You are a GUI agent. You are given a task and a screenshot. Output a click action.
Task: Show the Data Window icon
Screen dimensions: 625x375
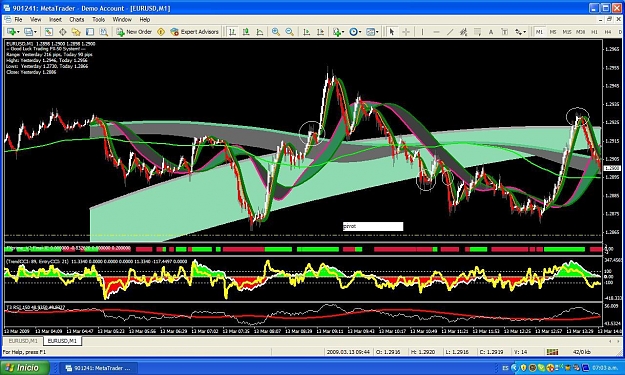(x=62, y=32)
